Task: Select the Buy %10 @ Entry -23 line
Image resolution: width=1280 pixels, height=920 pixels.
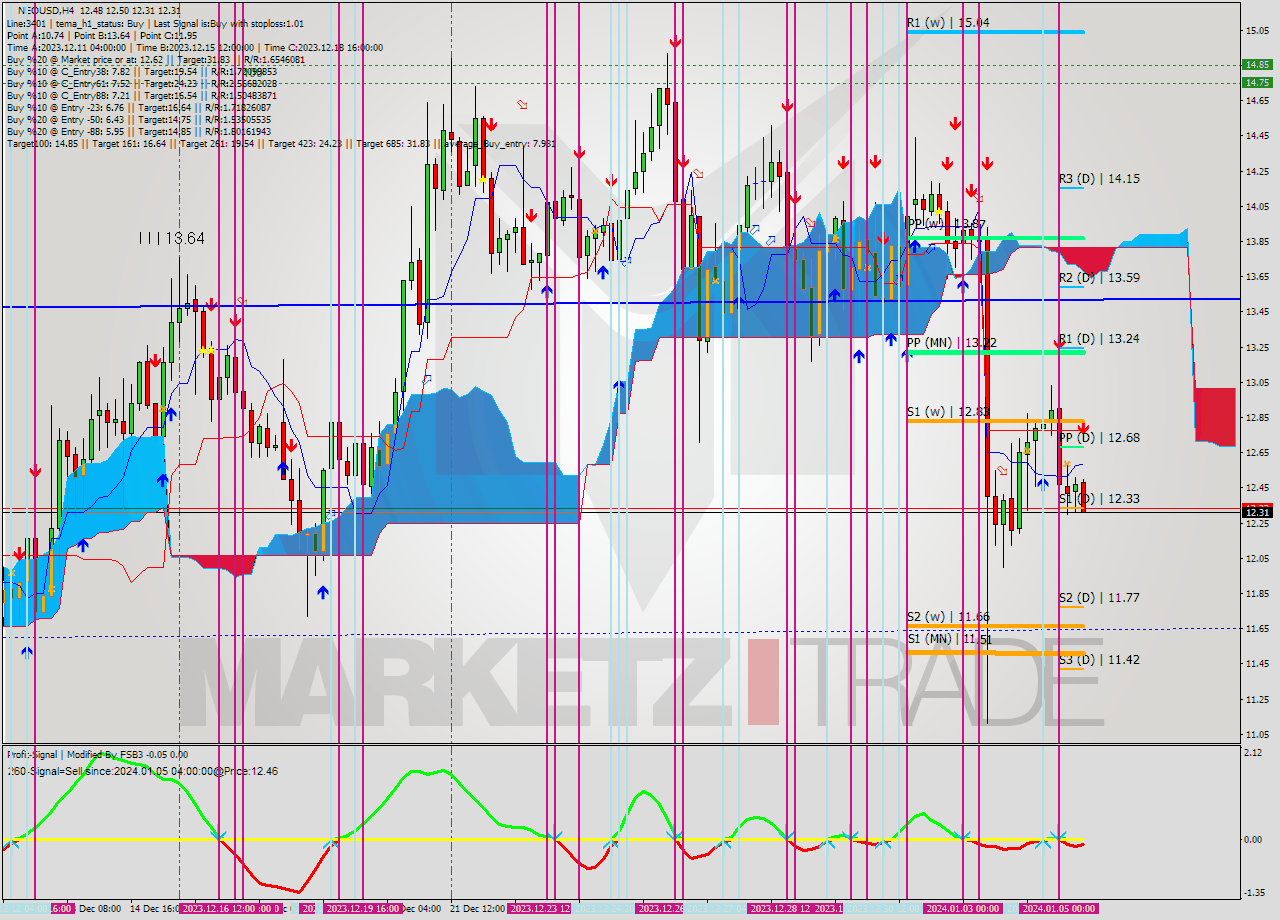Action: click(x=138, y=107)
